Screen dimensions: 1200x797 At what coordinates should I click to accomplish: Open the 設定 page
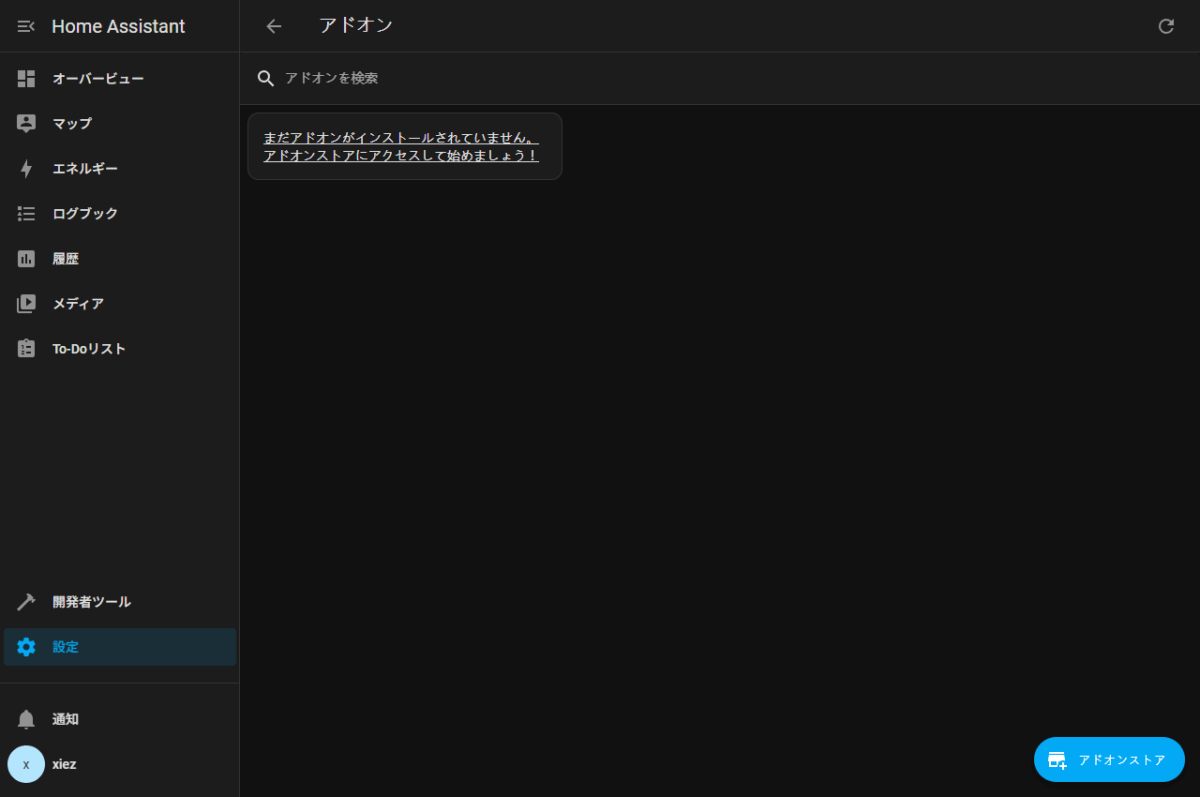(x=120, y=647)
